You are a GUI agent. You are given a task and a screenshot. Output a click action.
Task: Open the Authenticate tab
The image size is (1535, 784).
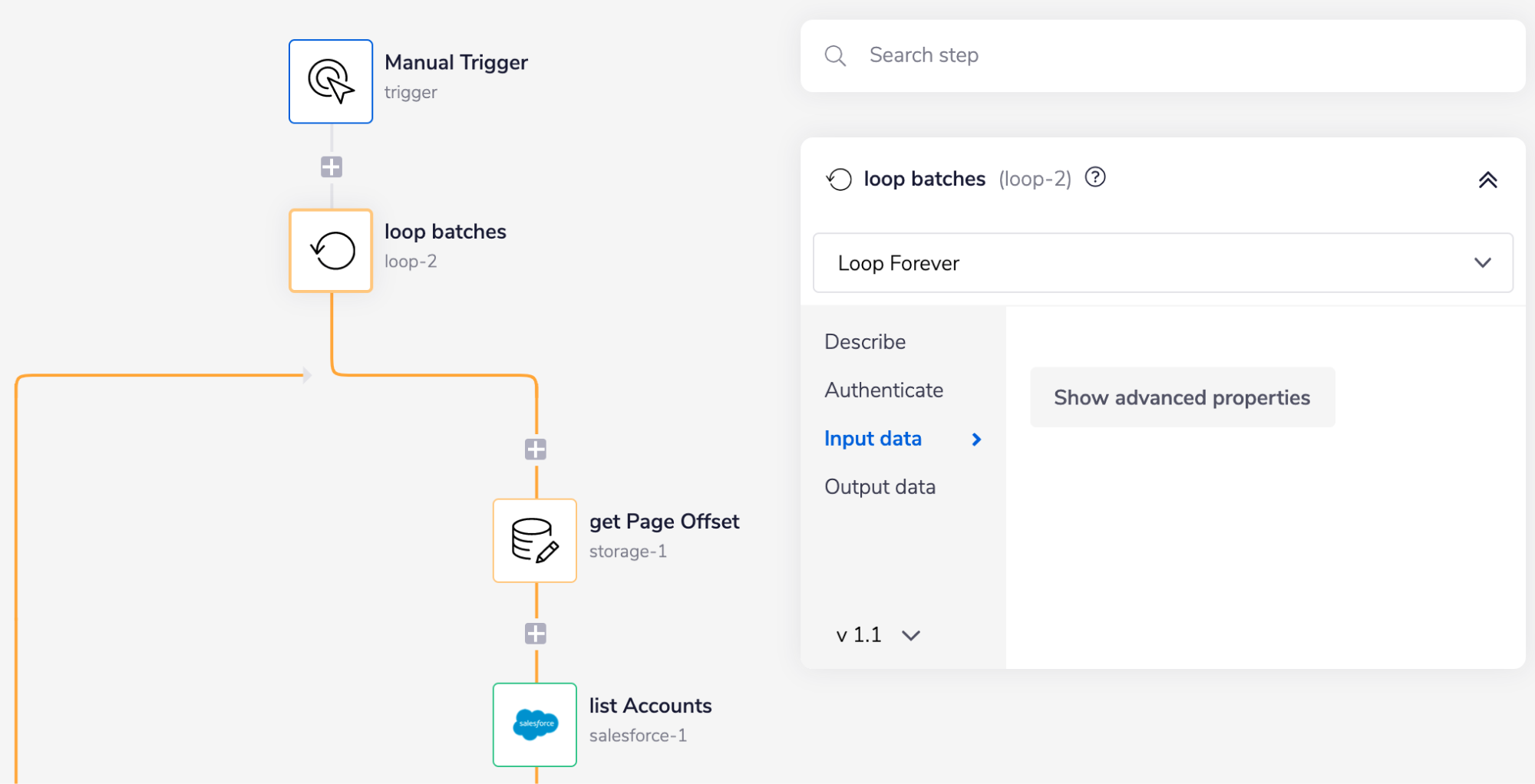point(883,390)
